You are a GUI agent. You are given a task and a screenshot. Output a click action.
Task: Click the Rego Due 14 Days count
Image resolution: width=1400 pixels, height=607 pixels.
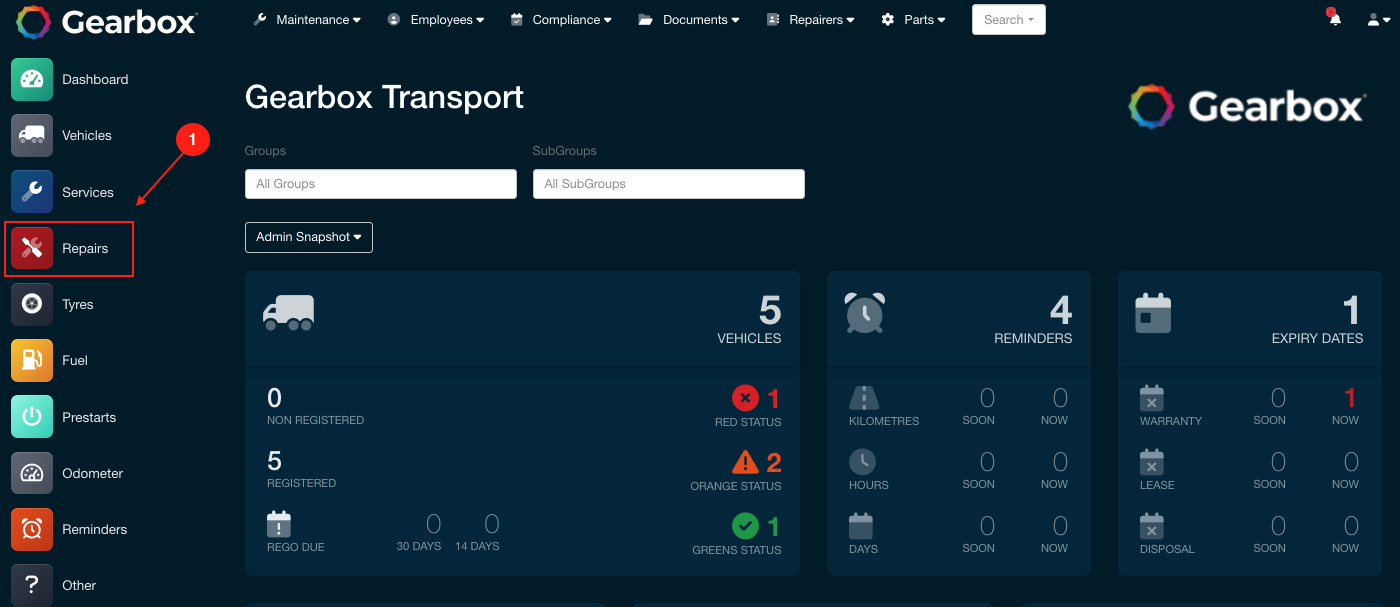pyautogui.click(x=492, y=524)
